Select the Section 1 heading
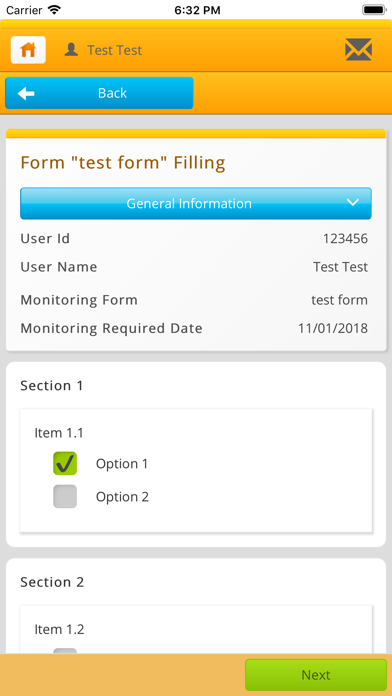Image resolution: width=392 pixels, height=696 pixels. (52, 386)
